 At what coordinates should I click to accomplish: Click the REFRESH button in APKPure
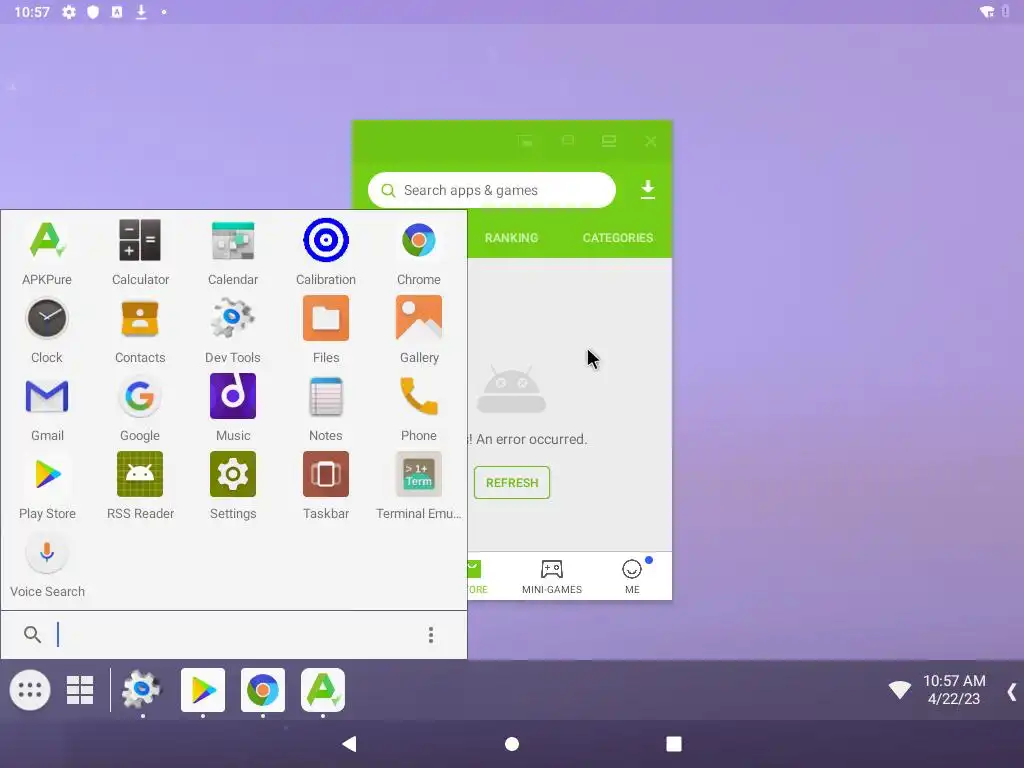(x=512, y=483)
